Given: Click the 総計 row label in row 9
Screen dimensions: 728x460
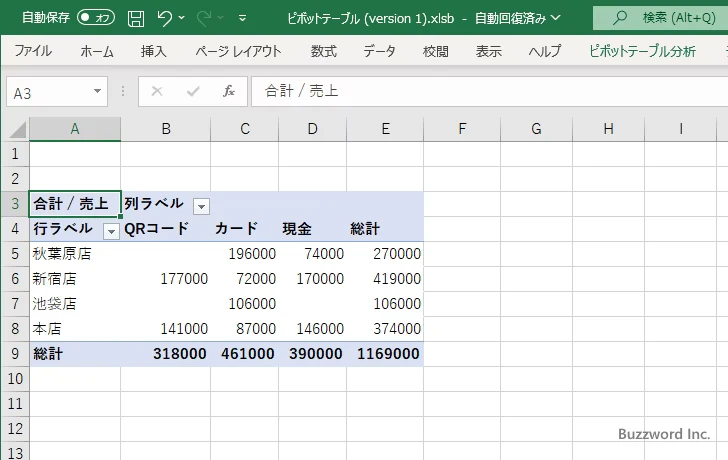Looking at the screenshot, I should coord(75,354).
